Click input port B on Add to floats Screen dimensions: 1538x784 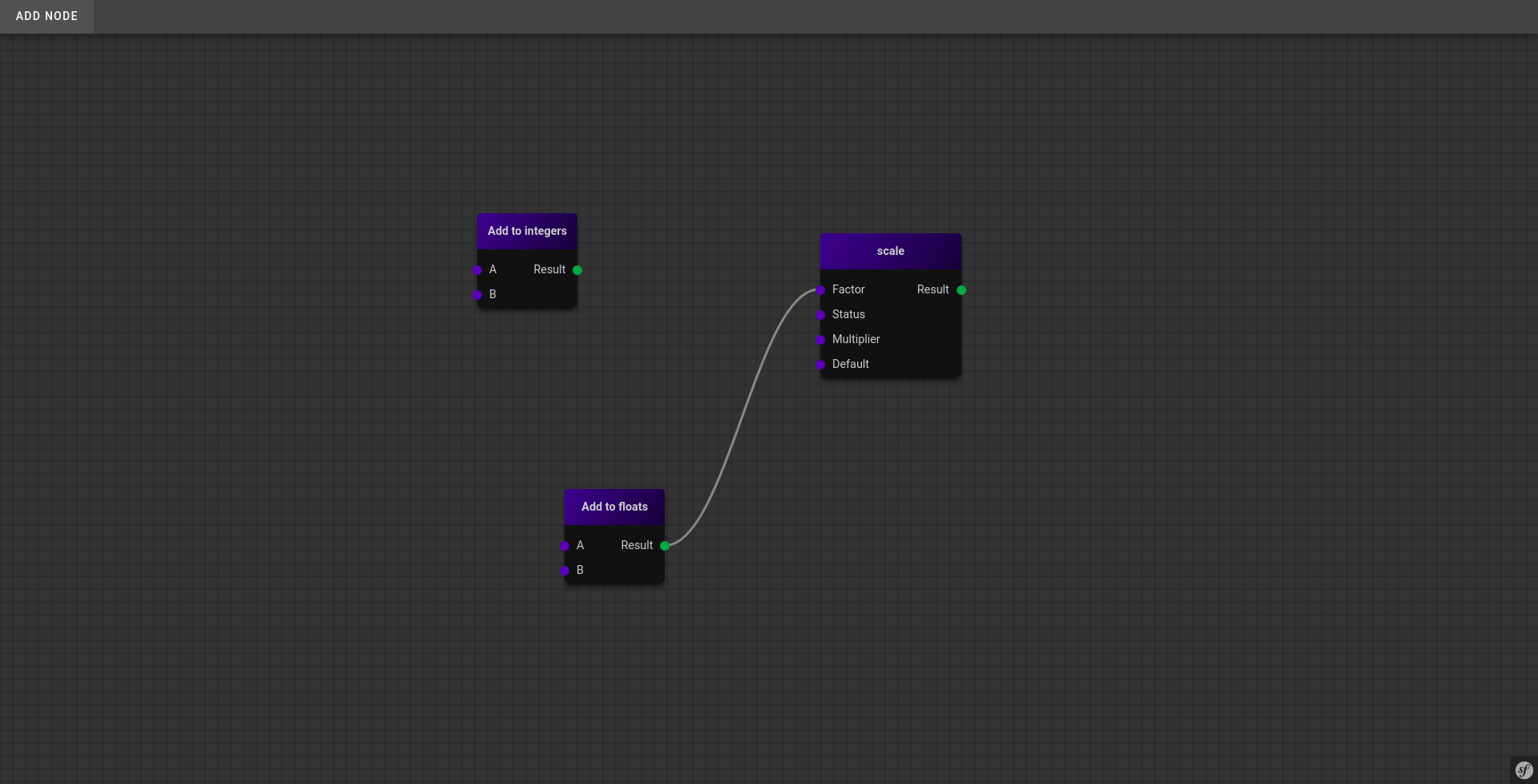click(565, 571)
